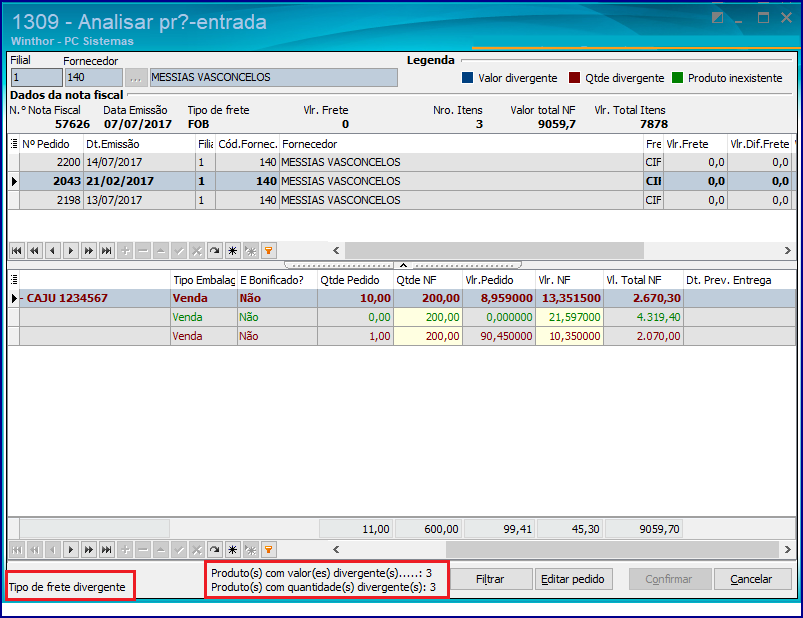Go to previous record in orders grid navigator
The width and height of the screenshot is (803, 618).
pos(52,250)
